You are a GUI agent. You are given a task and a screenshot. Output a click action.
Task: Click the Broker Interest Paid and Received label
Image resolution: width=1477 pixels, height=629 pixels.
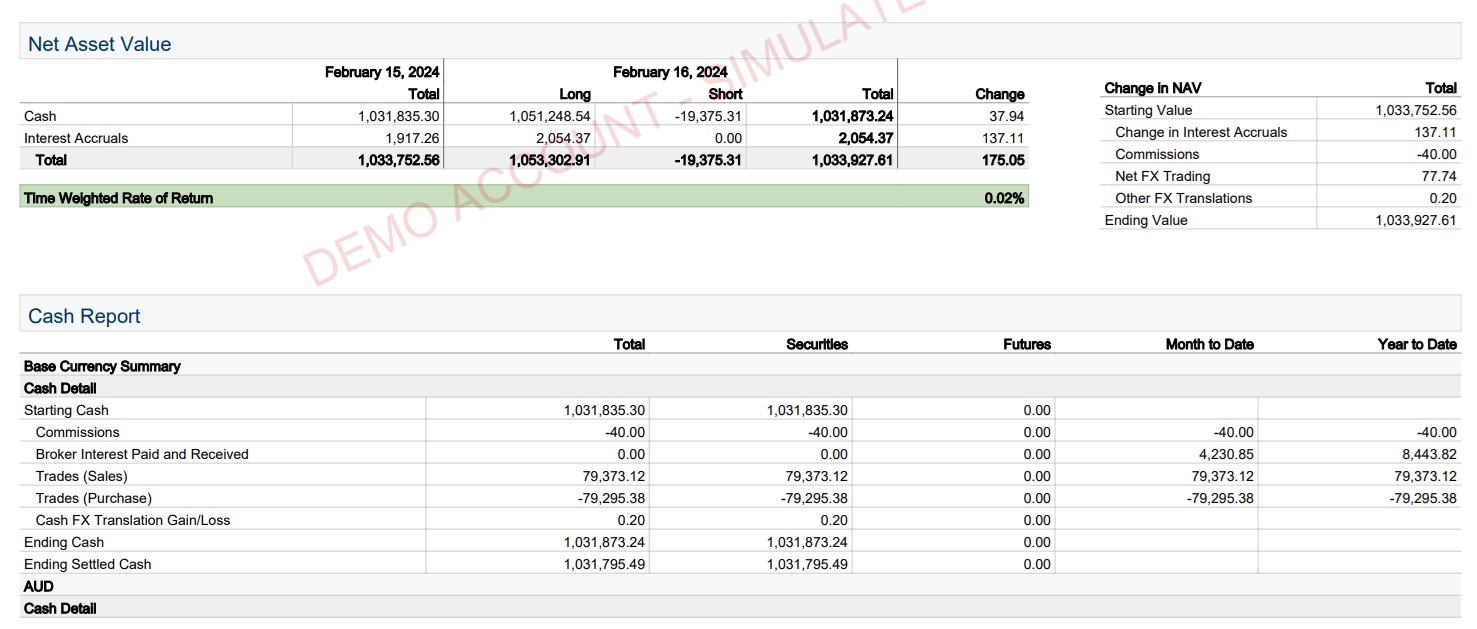tap(142, 454)
